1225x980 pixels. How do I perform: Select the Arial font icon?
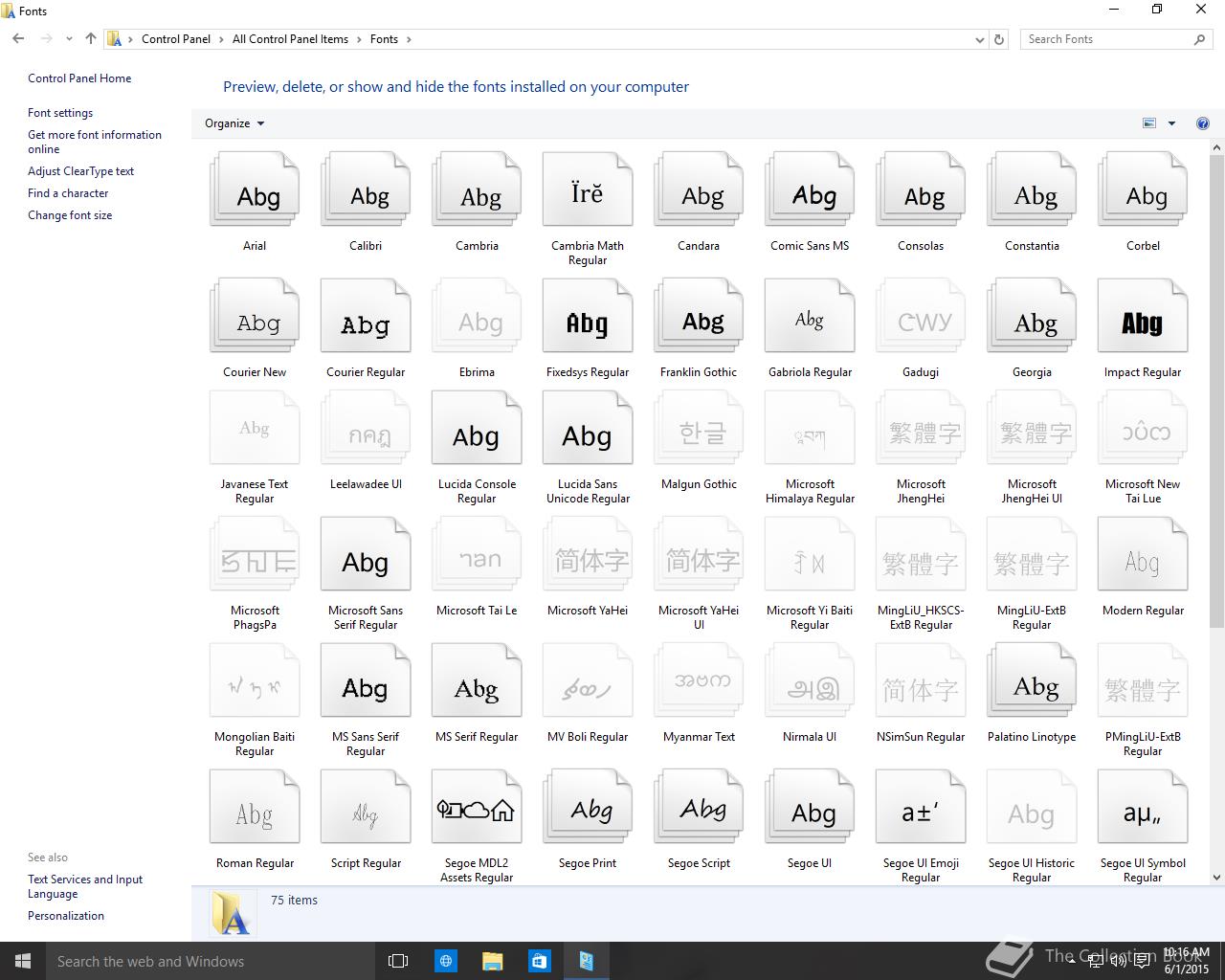[x=255, y=189]
